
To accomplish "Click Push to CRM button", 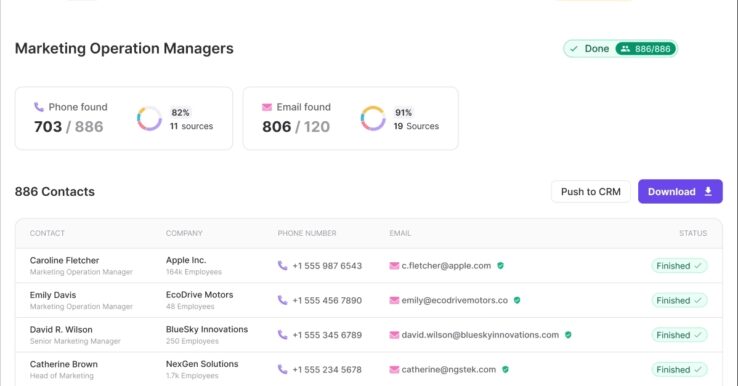I will (591, 192).
